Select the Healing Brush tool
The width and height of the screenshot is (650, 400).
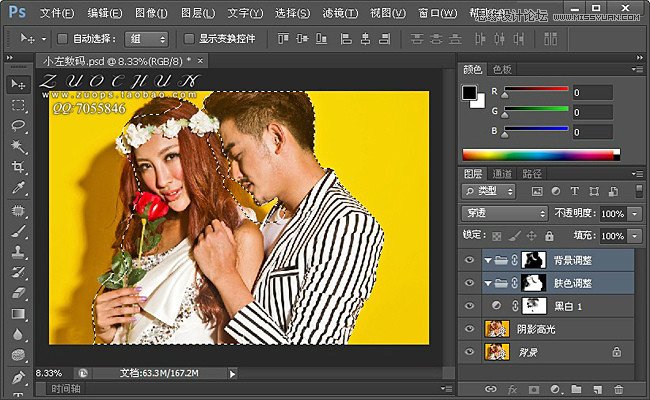[x=18, y=211]
